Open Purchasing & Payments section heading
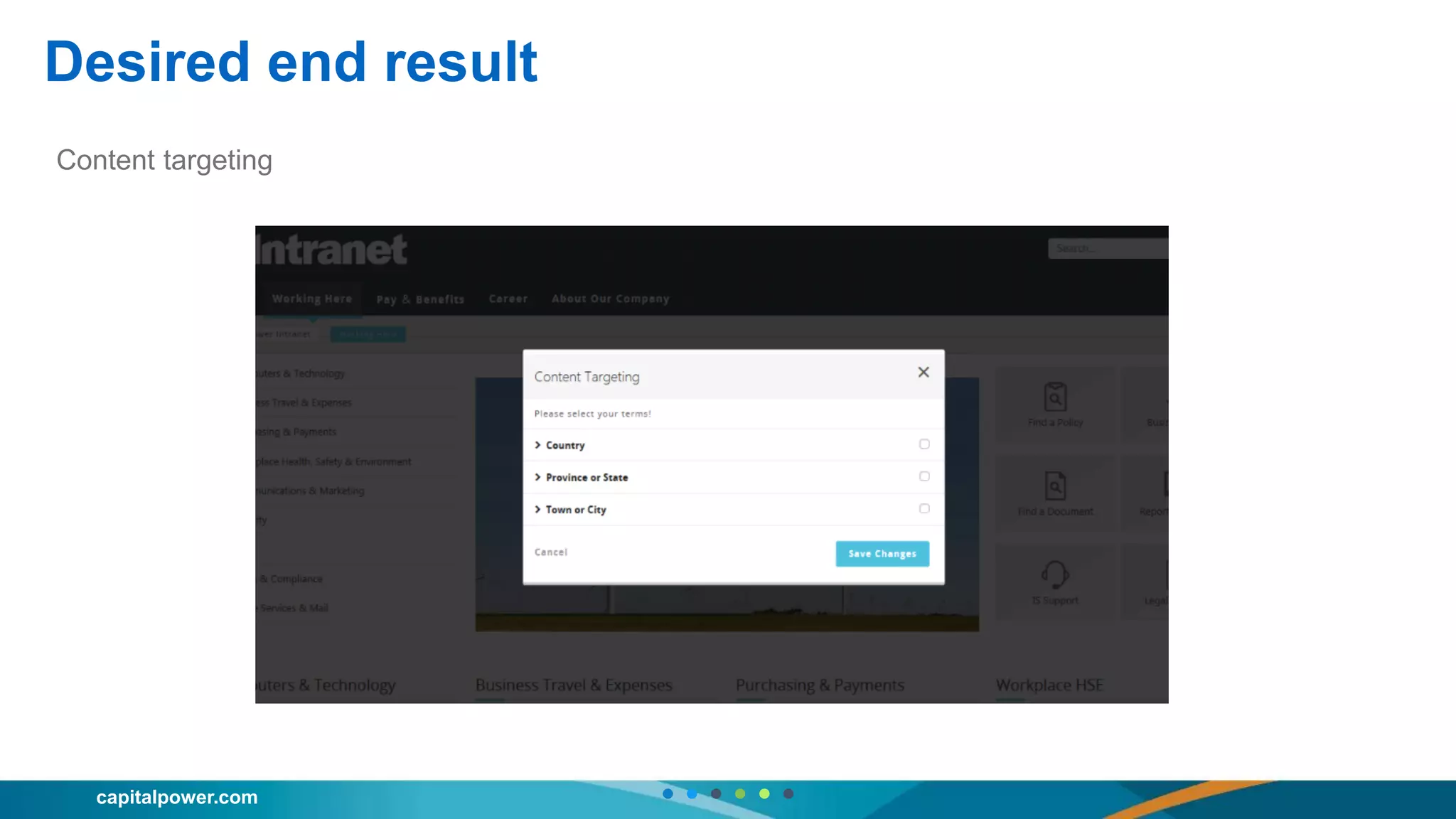The width and height of the screenshot is (1456, 819). tap(820, 685)
